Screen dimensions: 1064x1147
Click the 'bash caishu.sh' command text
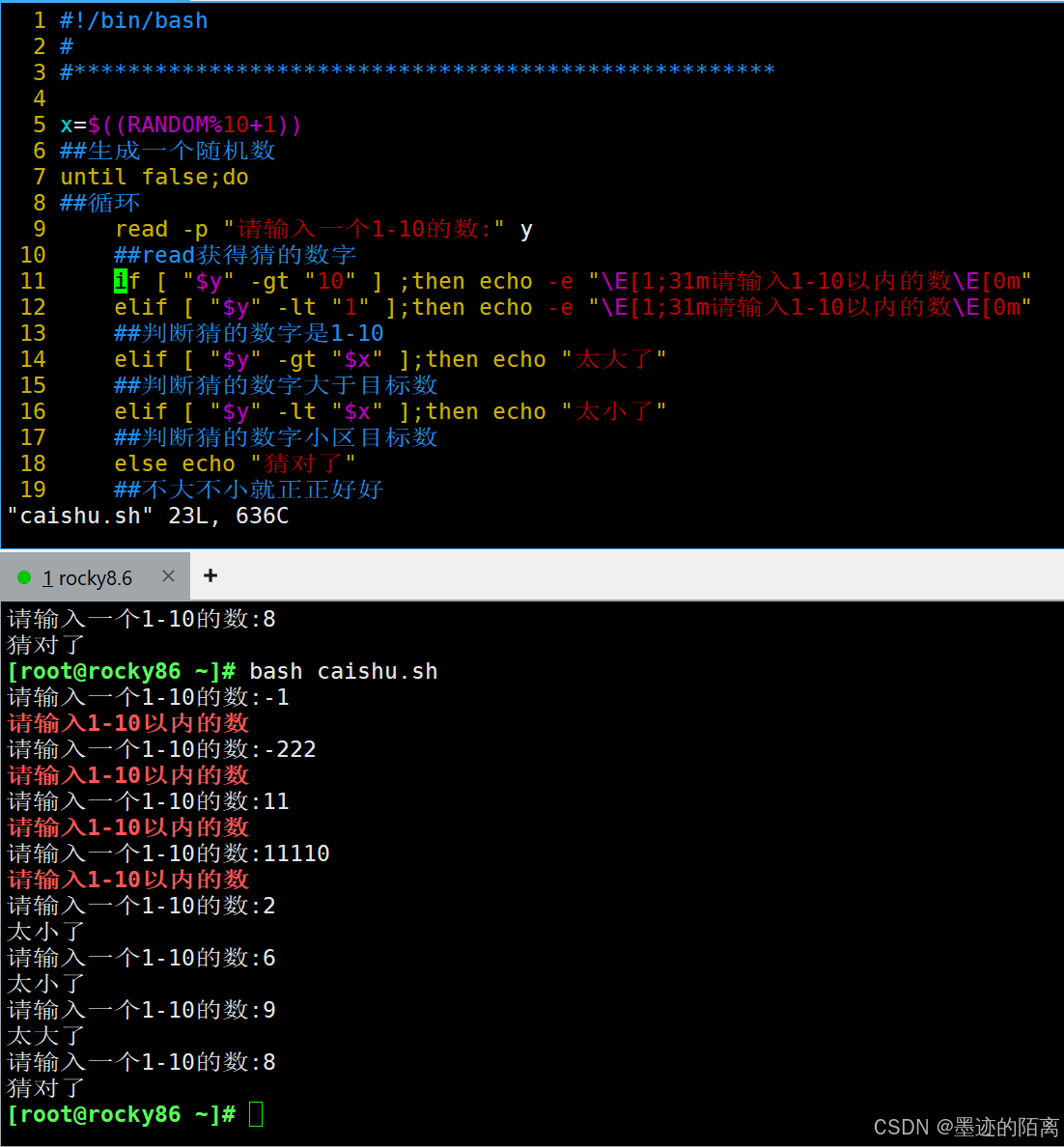click(x=344, y=670)
